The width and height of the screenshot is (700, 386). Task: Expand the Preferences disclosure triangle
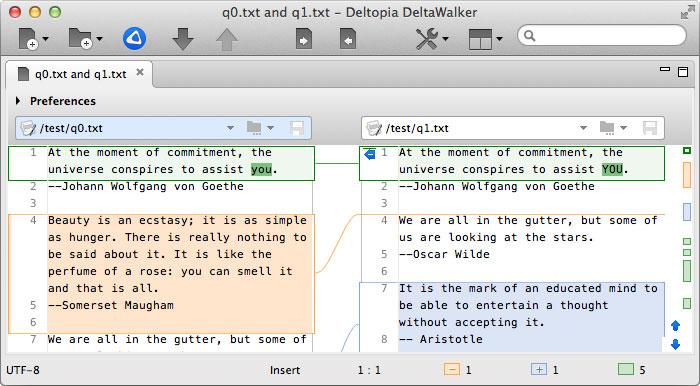[18, 101]
